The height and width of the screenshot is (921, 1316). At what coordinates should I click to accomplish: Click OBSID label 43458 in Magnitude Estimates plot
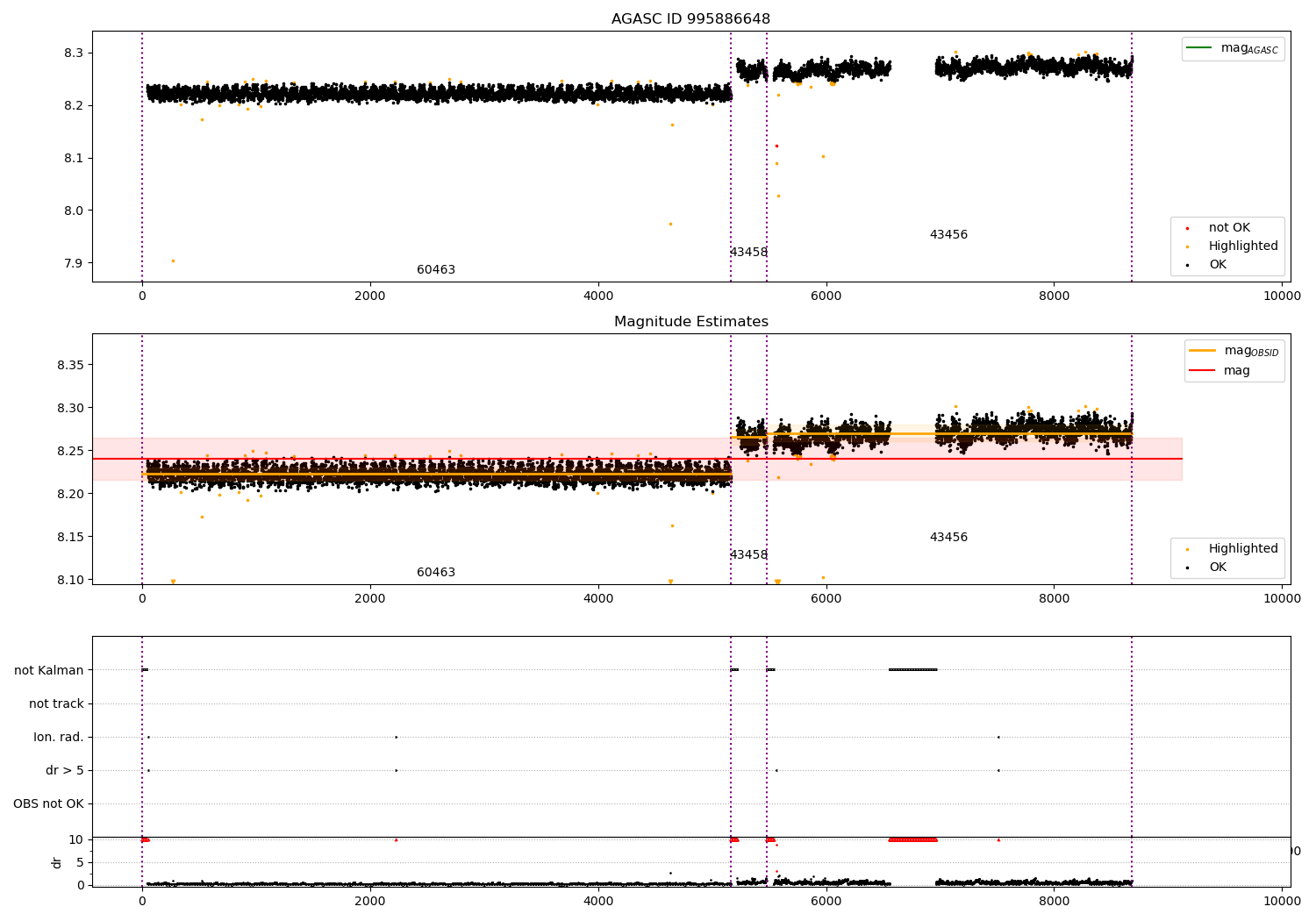(x=748, y=555)
